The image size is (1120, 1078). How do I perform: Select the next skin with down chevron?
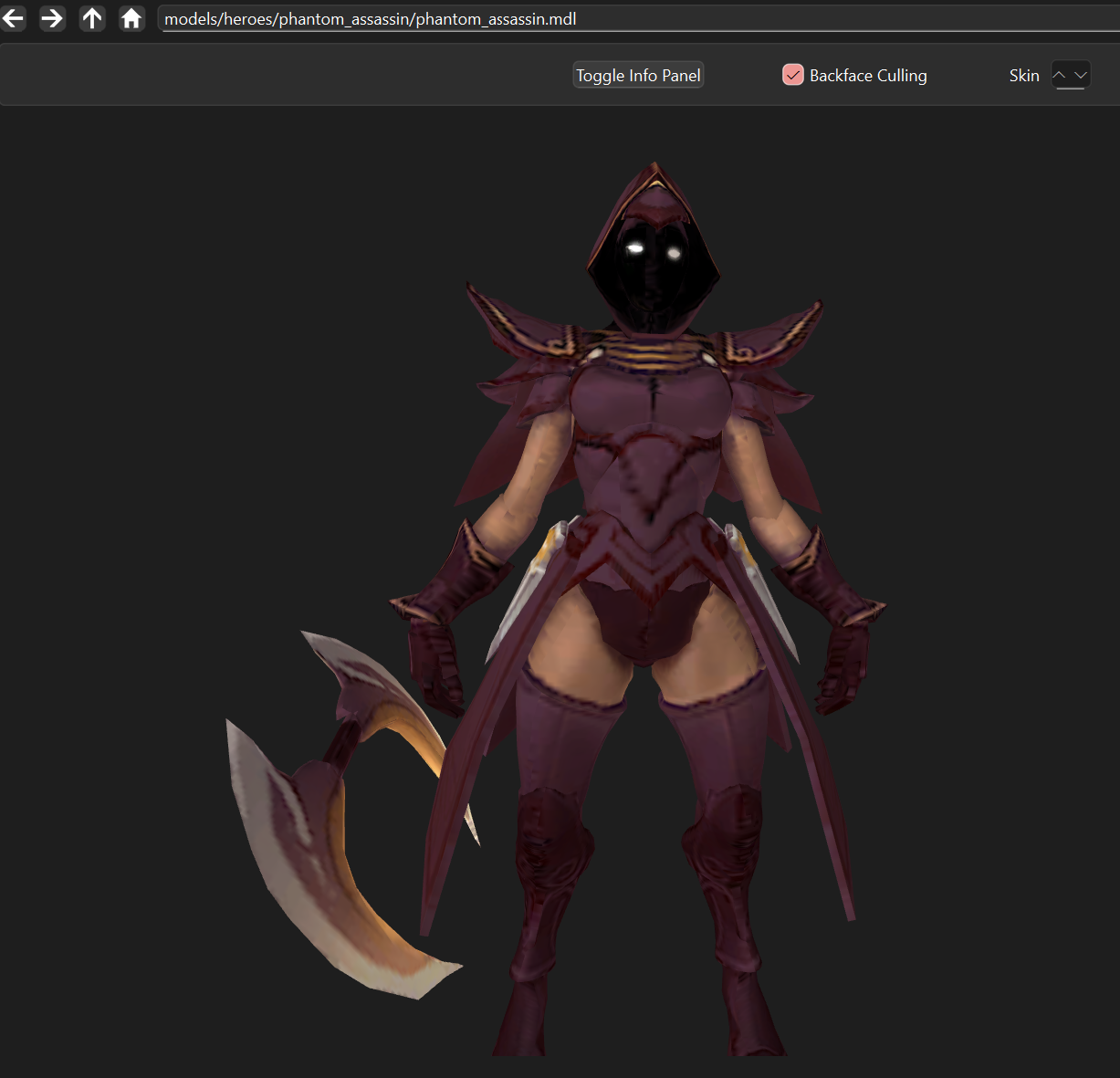click(x=1081, y=75)
